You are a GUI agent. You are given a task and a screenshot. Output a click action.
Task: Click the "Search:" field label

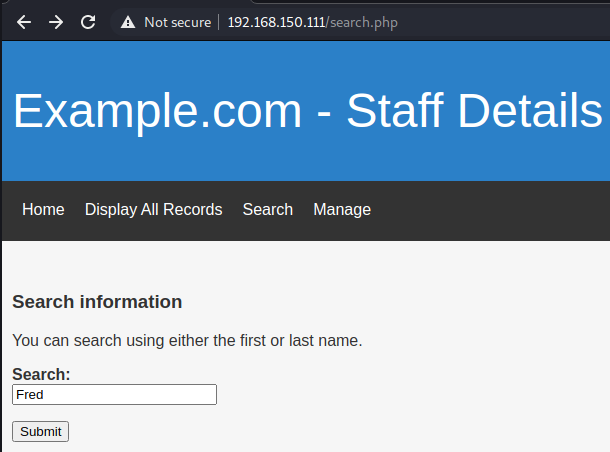coord(41,374)
